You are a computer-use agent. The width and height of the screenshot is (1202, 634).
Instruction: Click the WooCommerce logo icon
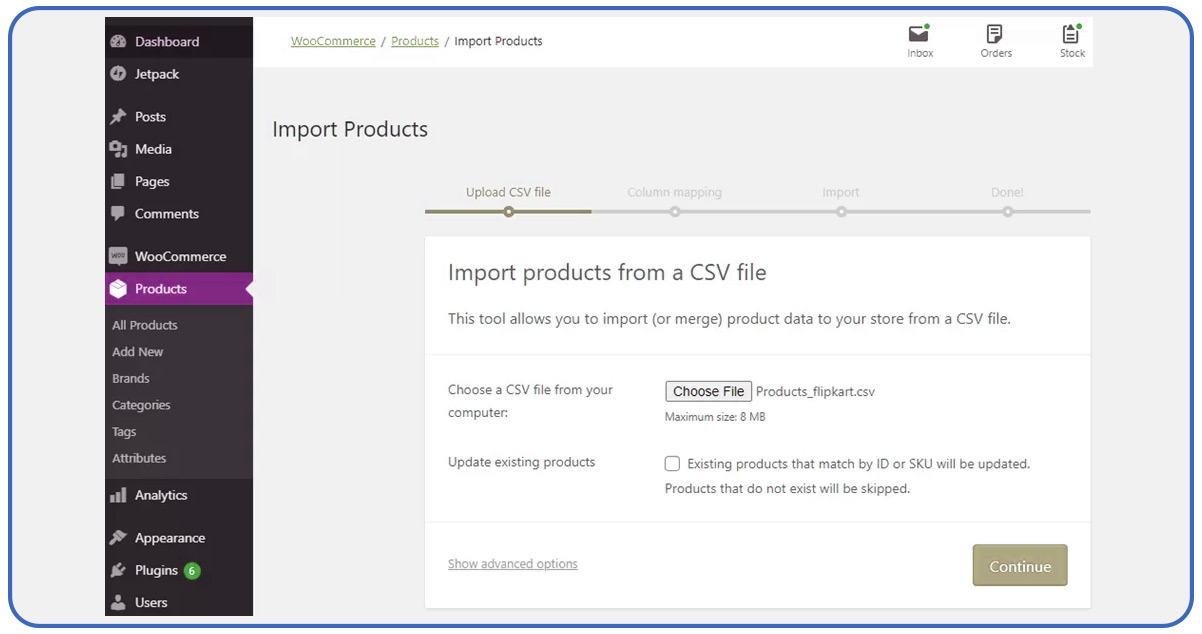(118, 256)
